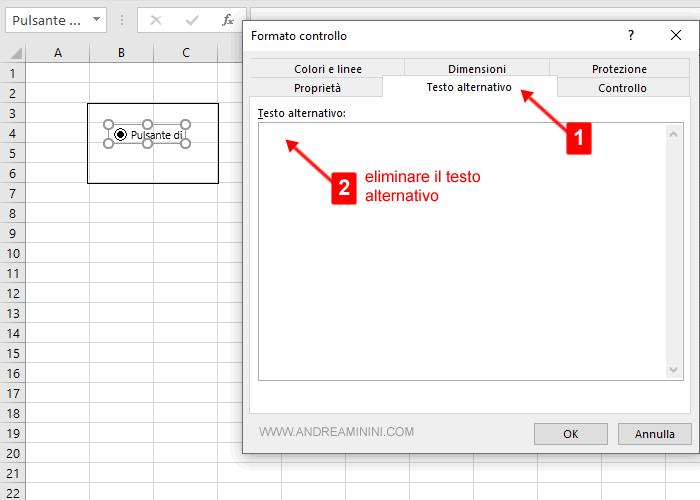Switch to the Controllo tab
Image resolution: width=700 pixels, height=500 pixels.
click(x=622, y=88)
